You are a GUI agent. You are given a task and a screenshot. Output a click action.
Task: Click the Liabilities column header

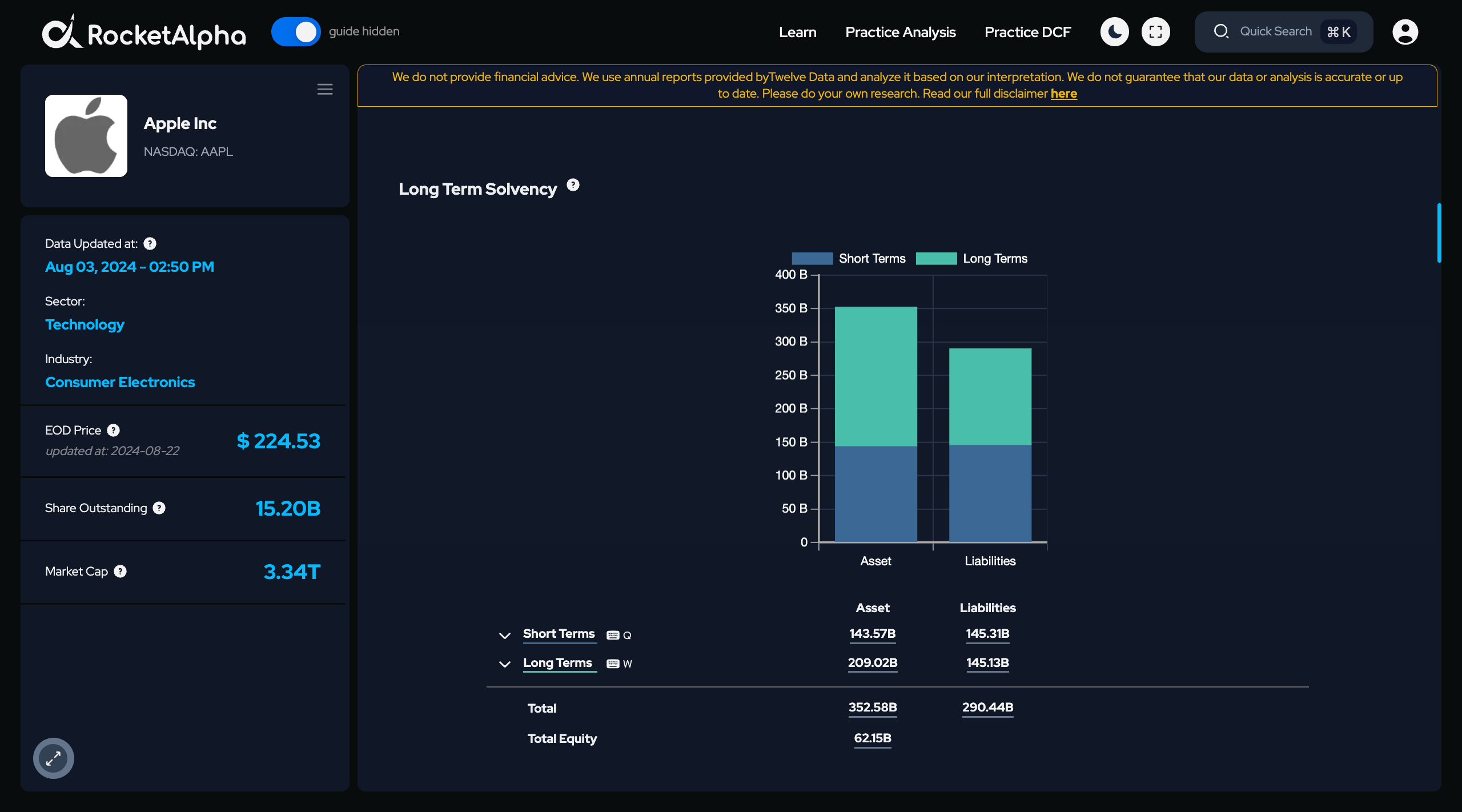pos(987,608)
